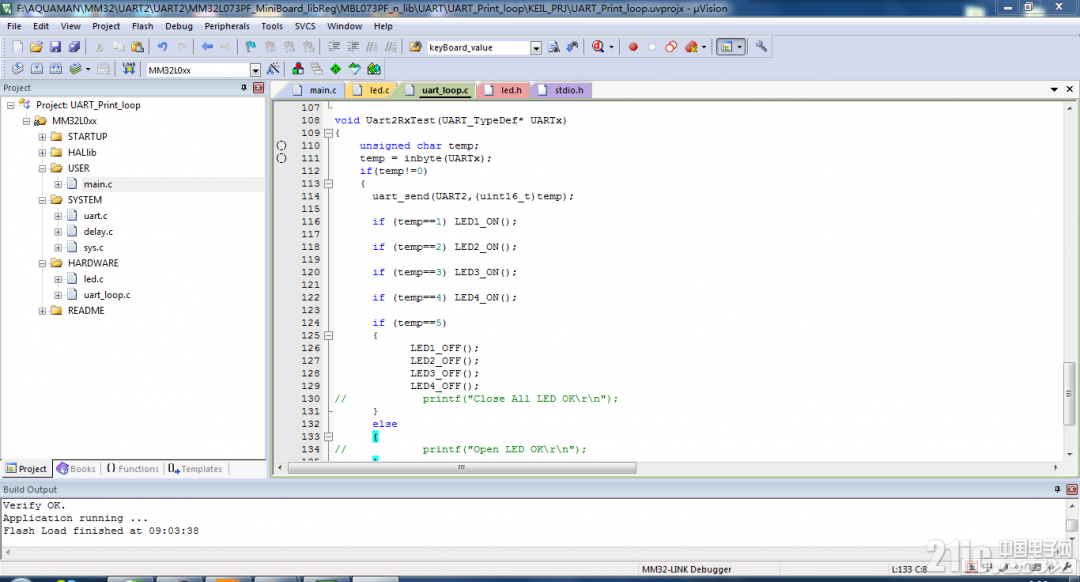Open a file using the folder icon
Screen dimensions: 1080x582
coord(37,47)
